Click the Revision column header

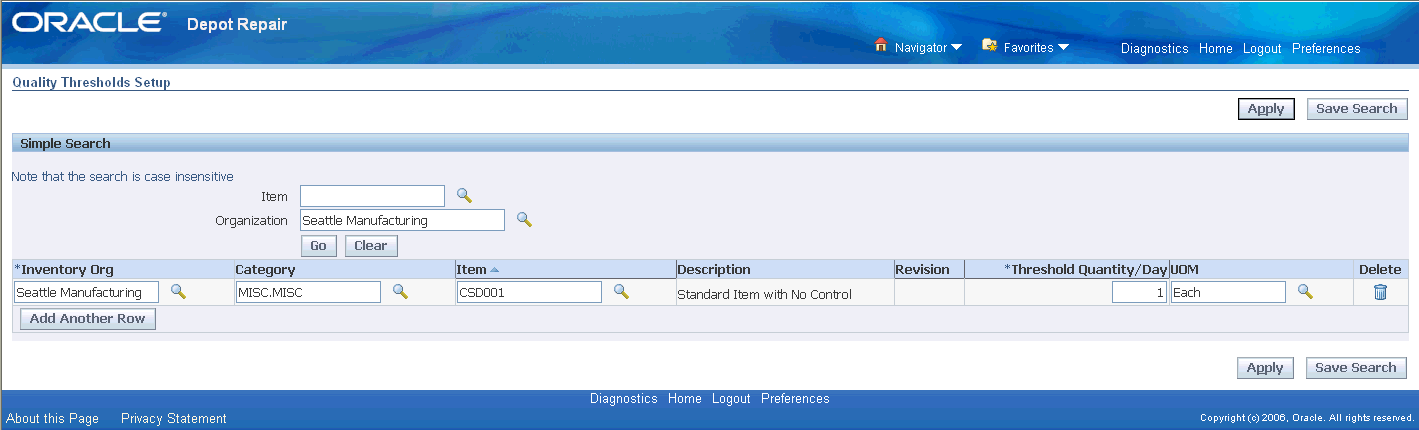pyautogui.click(x=922, y=270)
